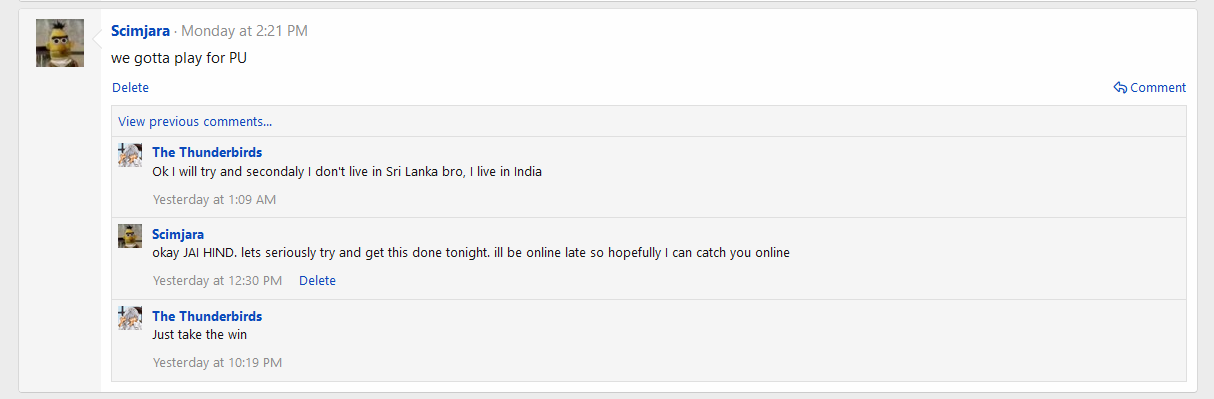1214x399 pixels.
Task: Click The Thunderbirds avatar on the India comment
Action: click(x=130, y=155)
